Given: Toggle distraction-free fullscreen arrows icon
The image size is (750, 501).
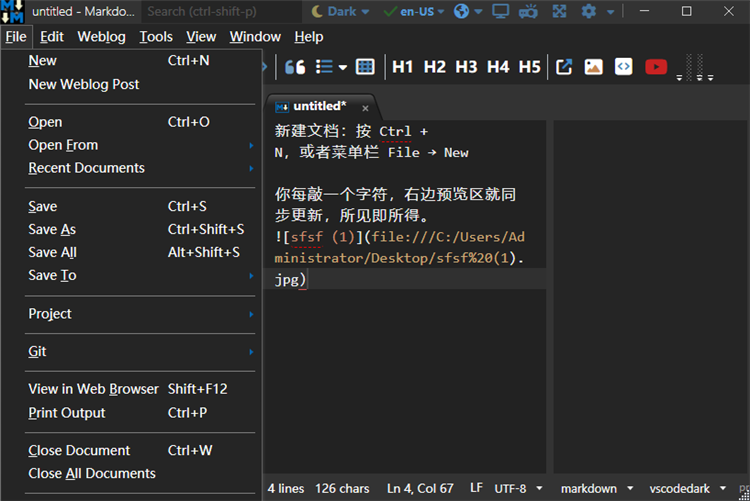Looking at the screenshot, I should (x=559, y=11).
